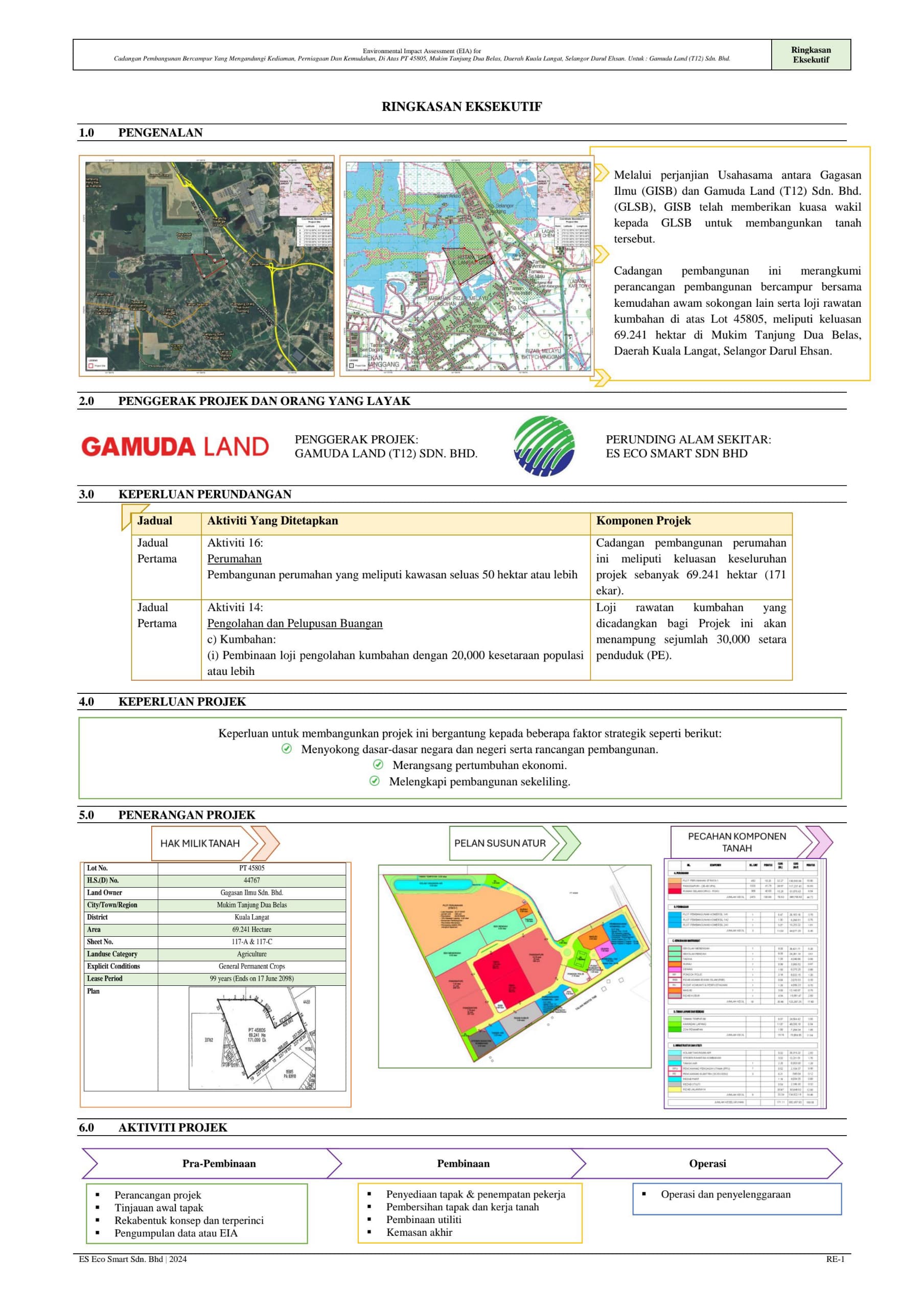Screen dimensions: 924x1309
Task: Click the Gamuda Land logo
Action: (x=175, y=446)
